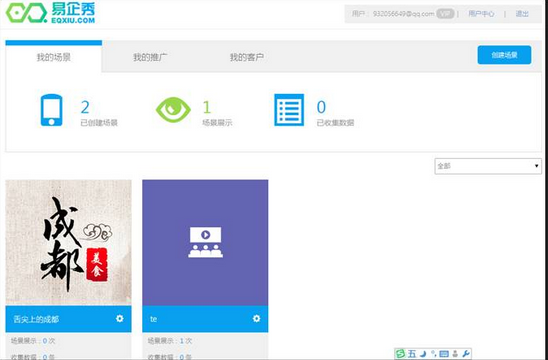Toggle the 五 Wubi input mode icon
Image resolution: width=548 pixels, height=360 pixels.
click(x=412, y=354)
